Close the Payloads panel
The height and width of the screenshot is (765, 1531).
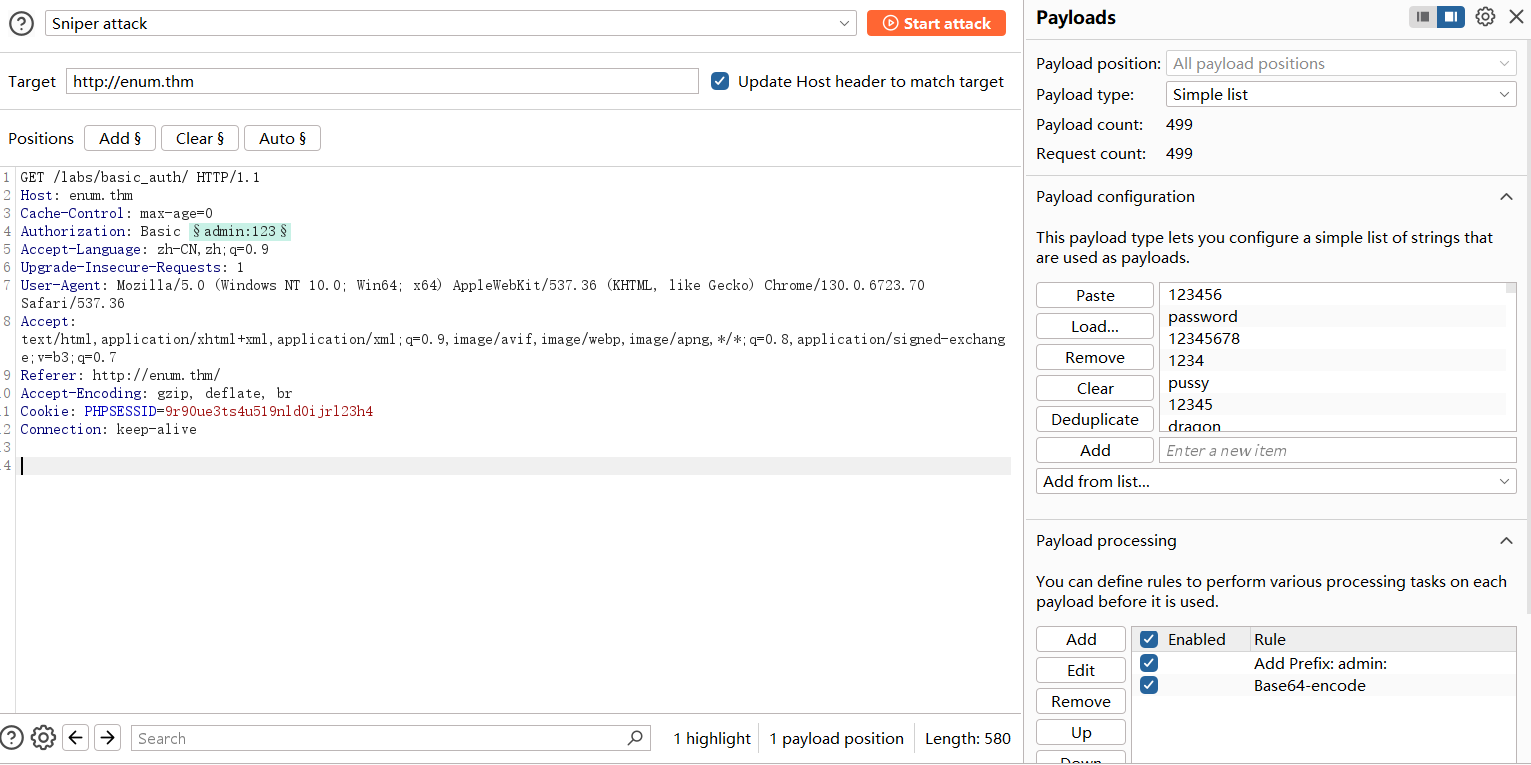tap(1516, 17)
